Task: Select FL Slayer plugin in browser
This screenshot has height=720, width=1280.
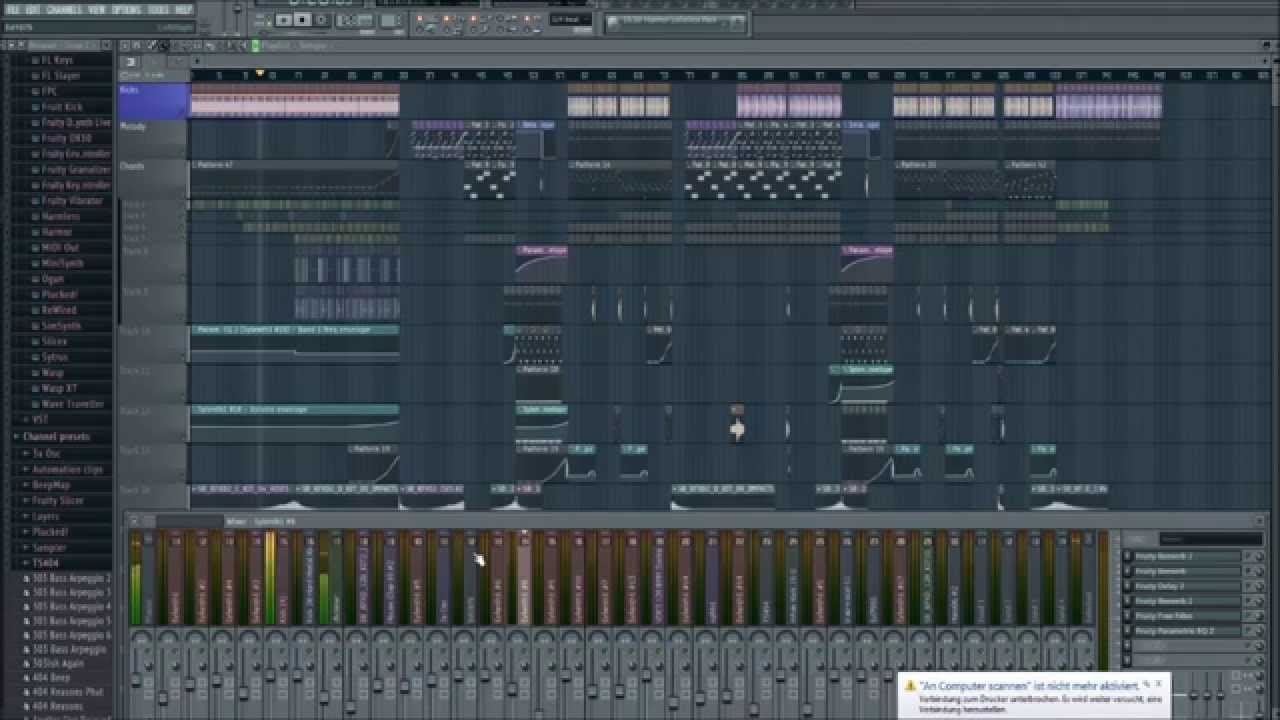Action: (x=60, y=75)
